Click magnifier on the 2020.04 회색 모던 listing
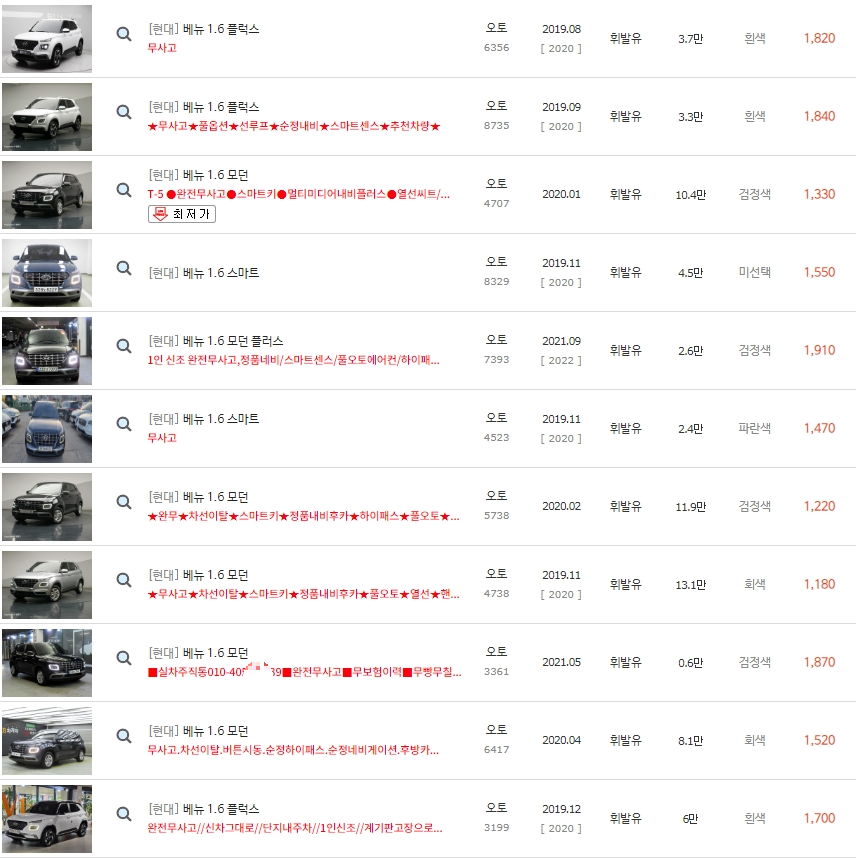This screenshot has height=858, width=856. [x=123, y=737]
